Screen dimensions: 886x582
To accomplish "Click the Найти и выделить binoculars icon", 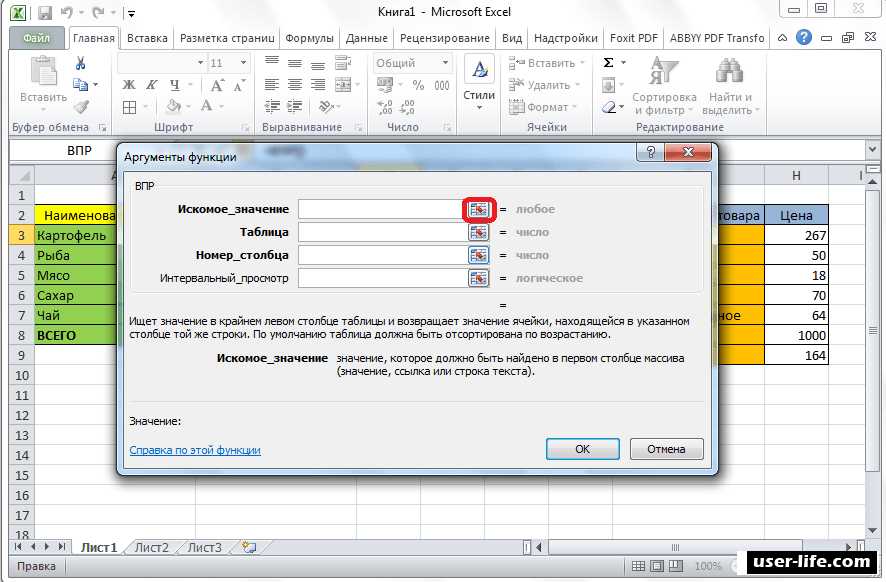I will tap(730, 74).
